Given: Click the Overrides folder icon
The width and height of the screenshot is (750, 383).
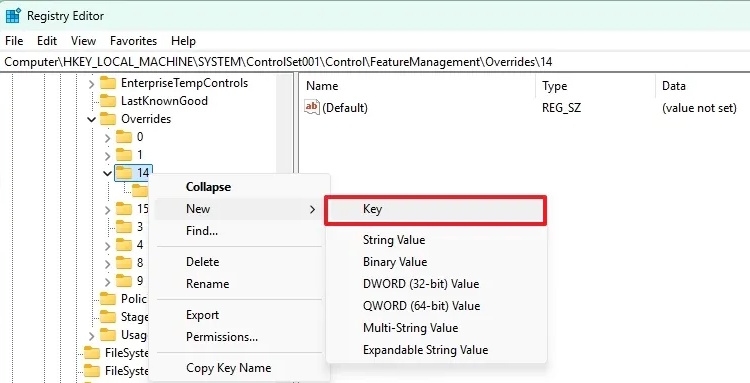Looking at the screenshot, I should (108, 119).
